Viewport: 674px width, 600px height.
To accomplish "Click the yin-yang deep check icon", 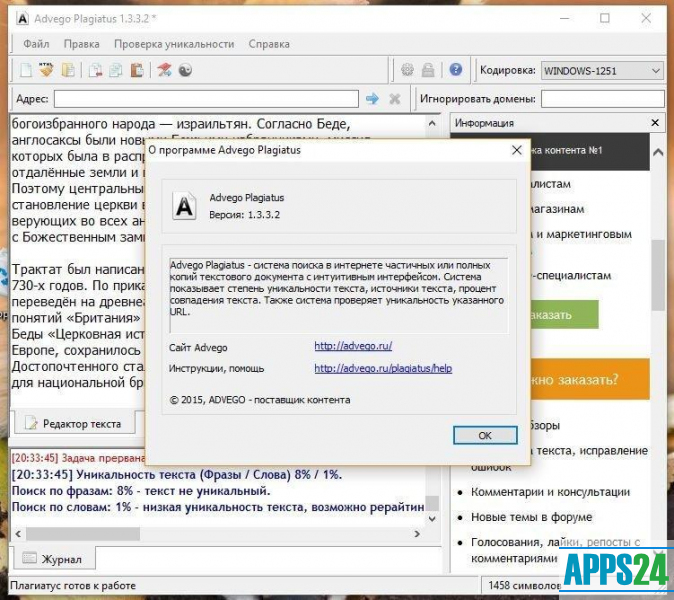I will 185,70.
